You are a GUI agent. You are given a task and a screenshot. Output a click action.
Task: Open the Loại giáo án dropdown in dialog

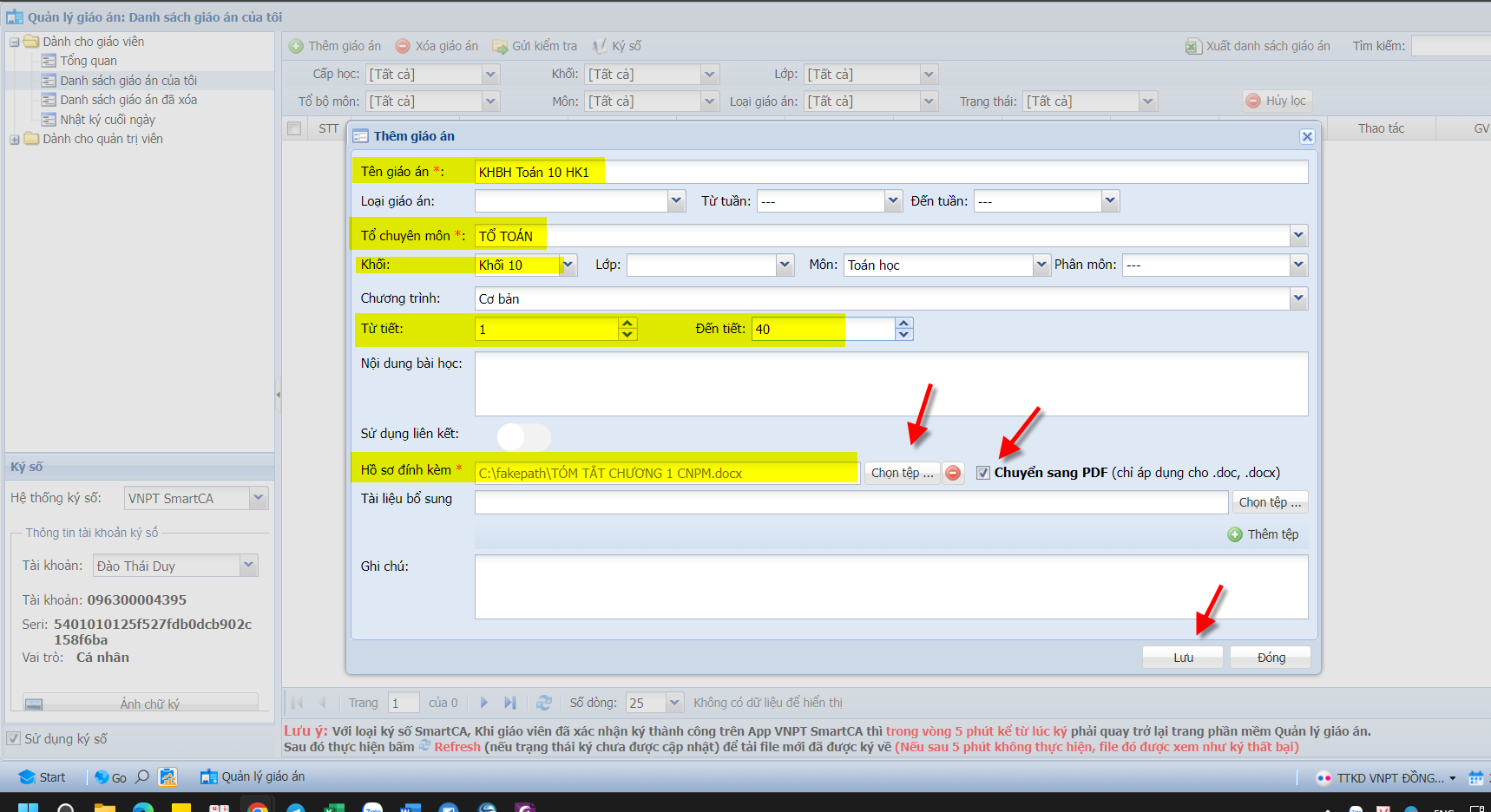click(676, 201)
